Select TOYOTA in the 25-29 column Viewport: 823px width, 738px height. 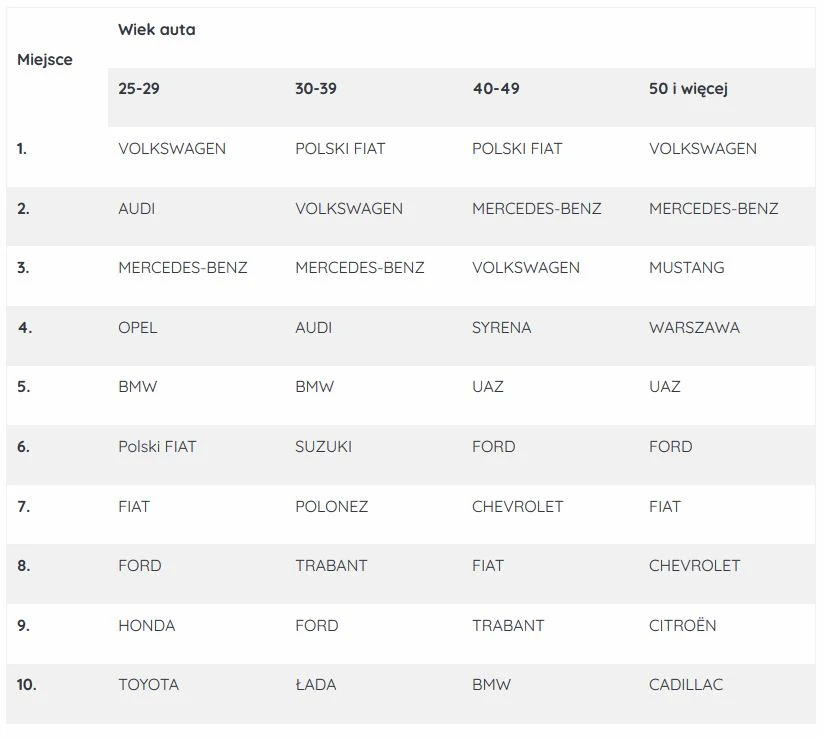[x=149, y=684]
